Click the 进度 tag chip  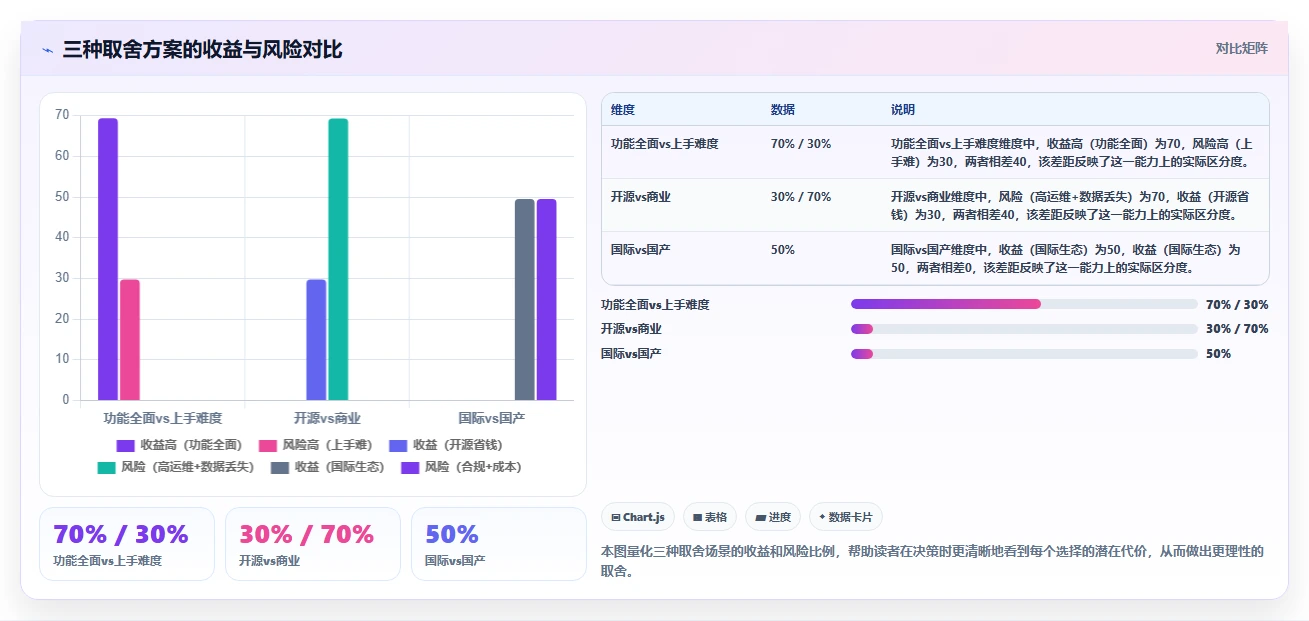pyautogui.click(x=773, y=517)
